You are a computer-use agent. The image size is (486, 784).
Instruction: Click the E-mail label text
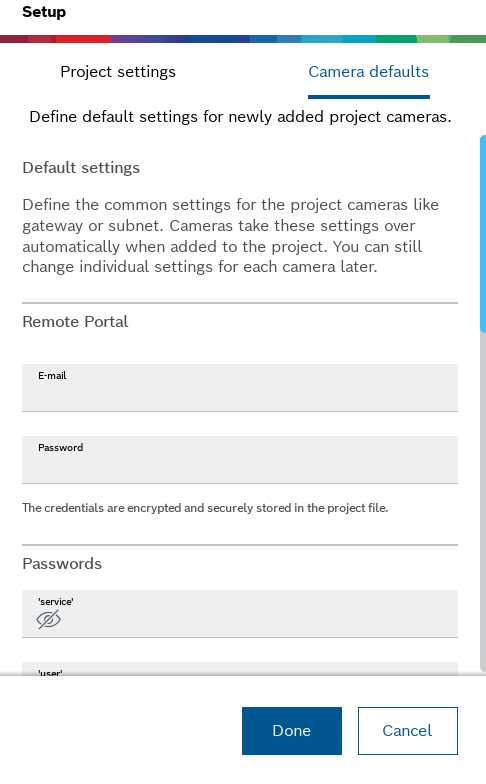click(52, 376)
